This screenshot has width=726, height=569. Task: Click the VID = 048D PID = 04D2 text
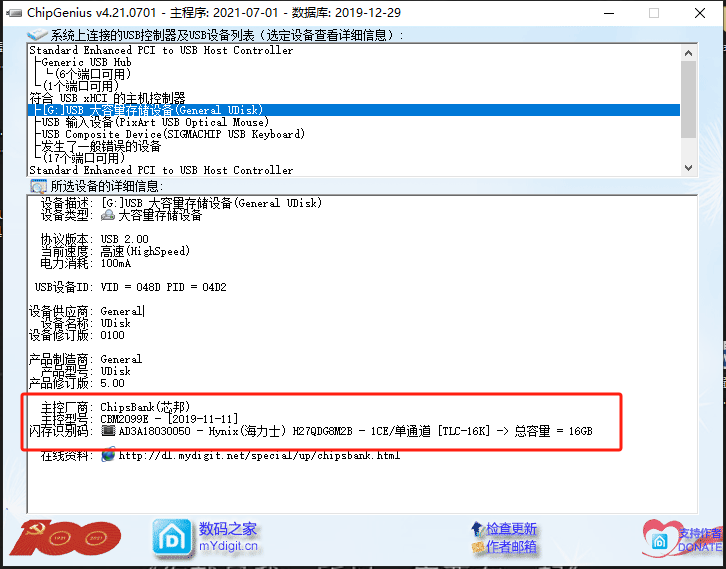pyautogui.click(x=163, y=287)
